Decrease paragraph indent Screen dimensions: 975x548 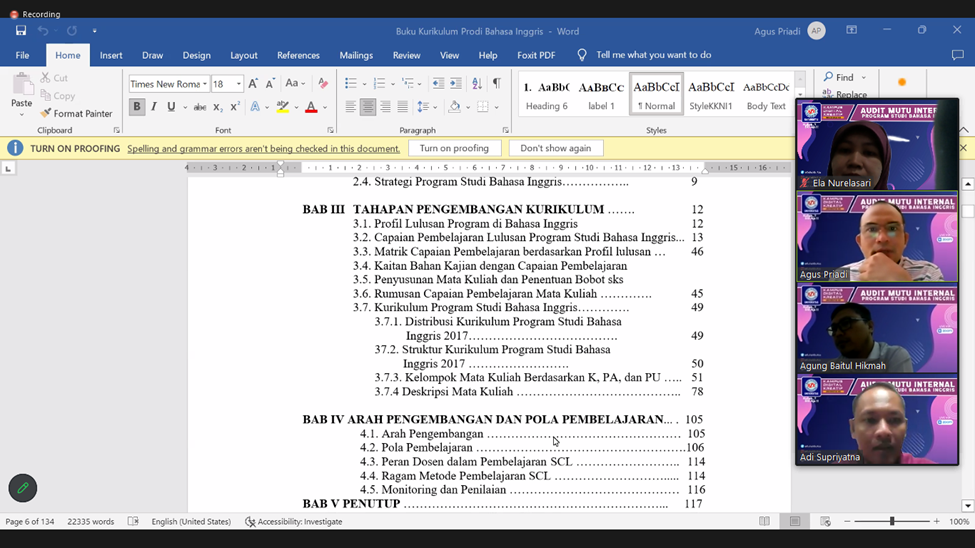pos(438,83)
